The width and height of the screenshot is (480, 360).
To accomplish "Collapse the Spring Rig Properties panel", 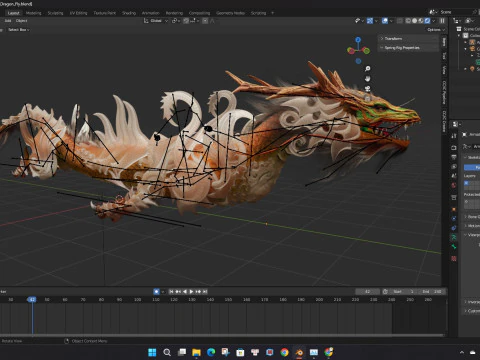I will tap(408, 48).
